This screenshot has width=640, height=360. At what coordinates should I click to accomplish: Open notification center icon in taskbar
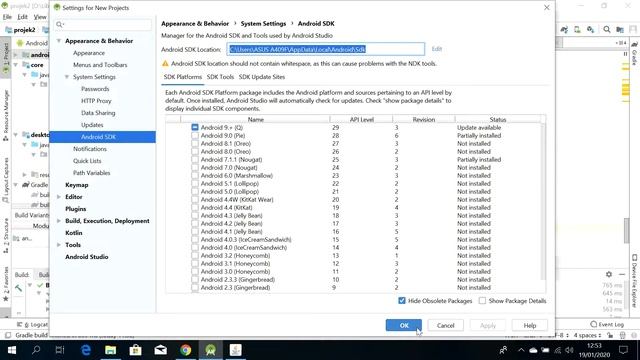[623, 350]
